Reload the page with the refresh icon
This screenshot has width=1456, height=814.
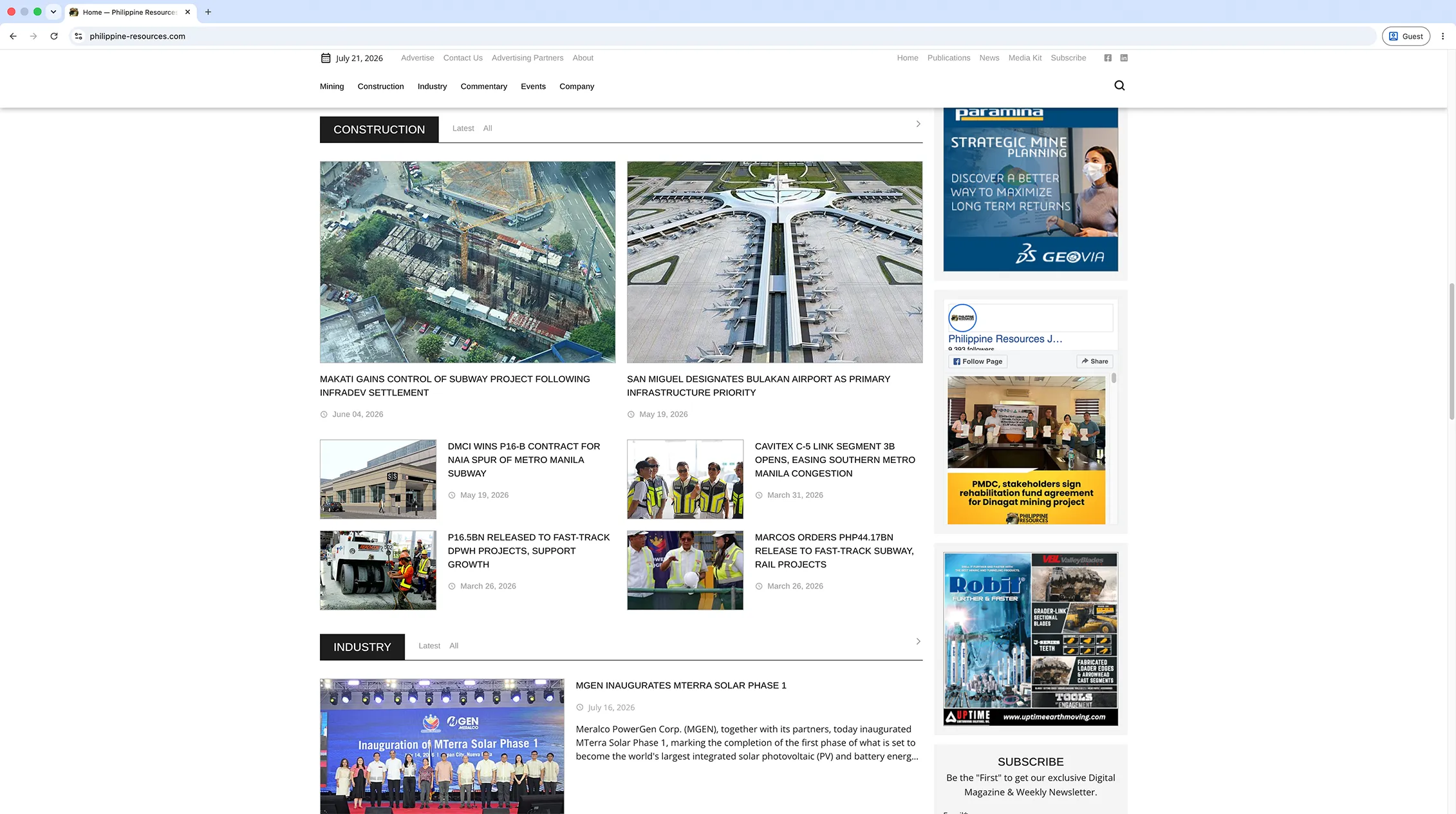(54, 36)
